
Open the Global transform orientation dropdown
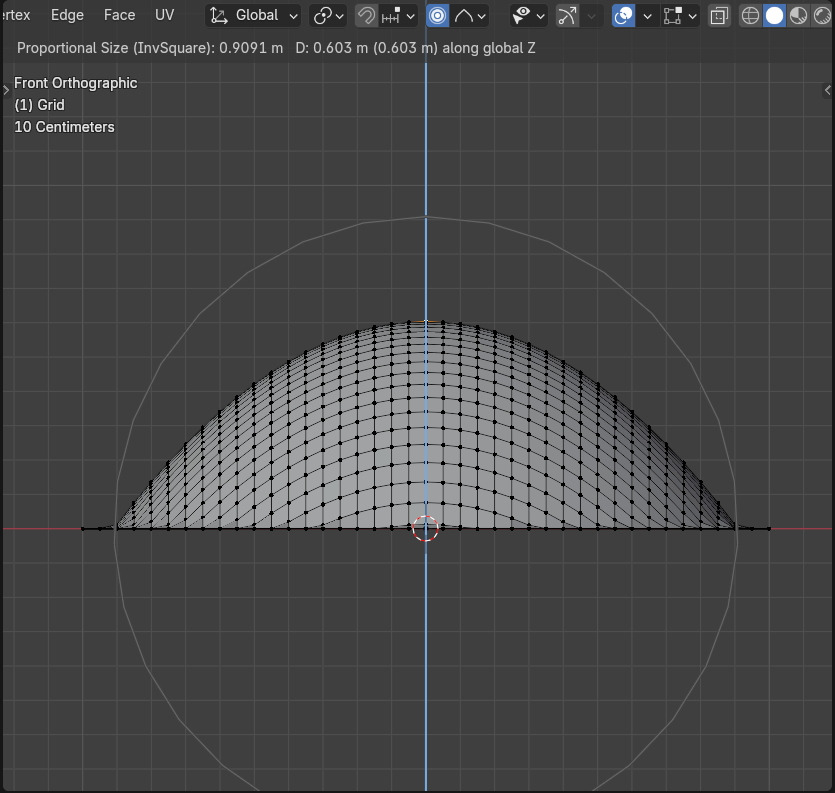coord(254,15)
